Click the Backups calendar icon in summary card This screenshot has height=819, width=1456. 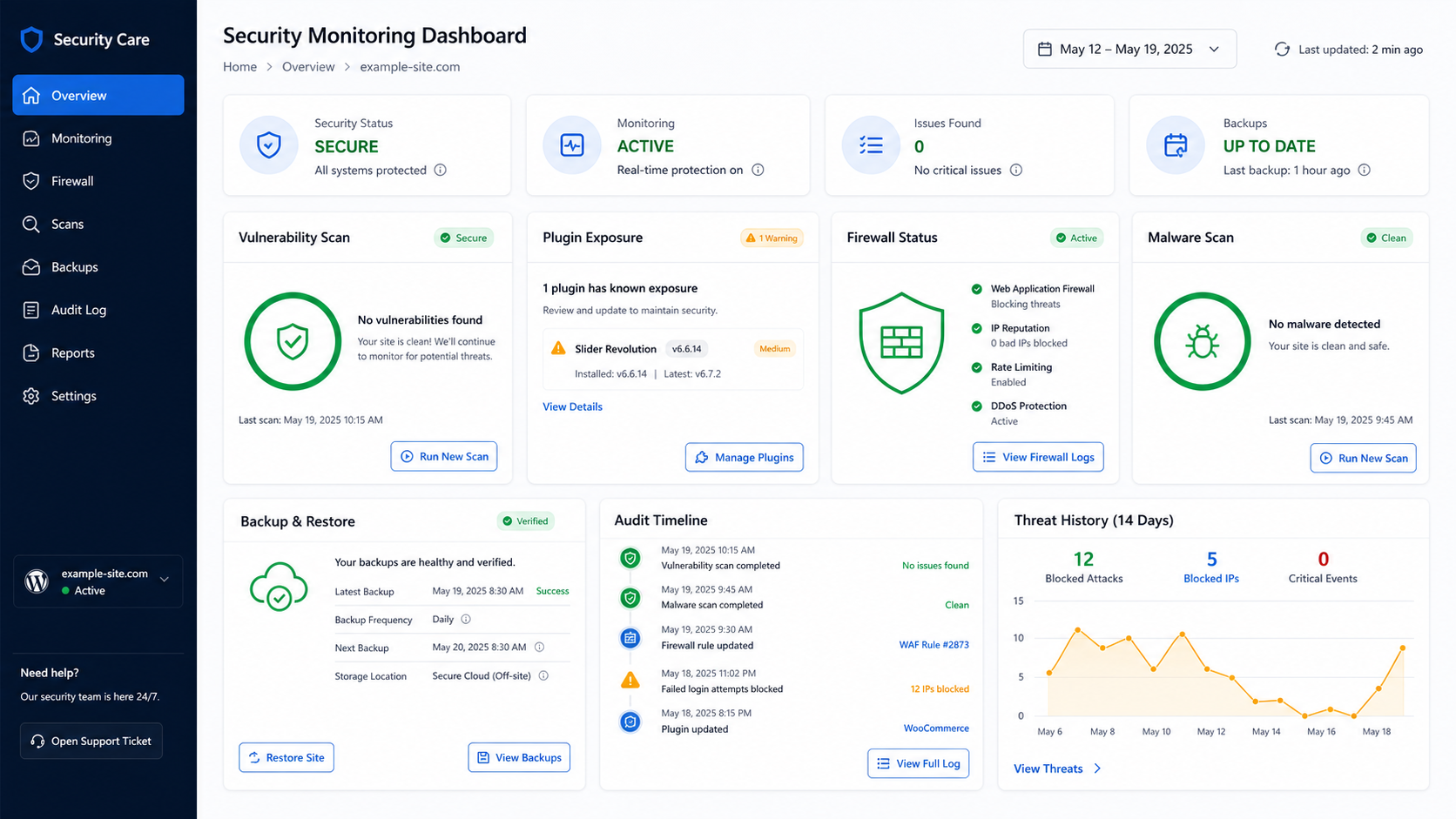point(1176,144)
